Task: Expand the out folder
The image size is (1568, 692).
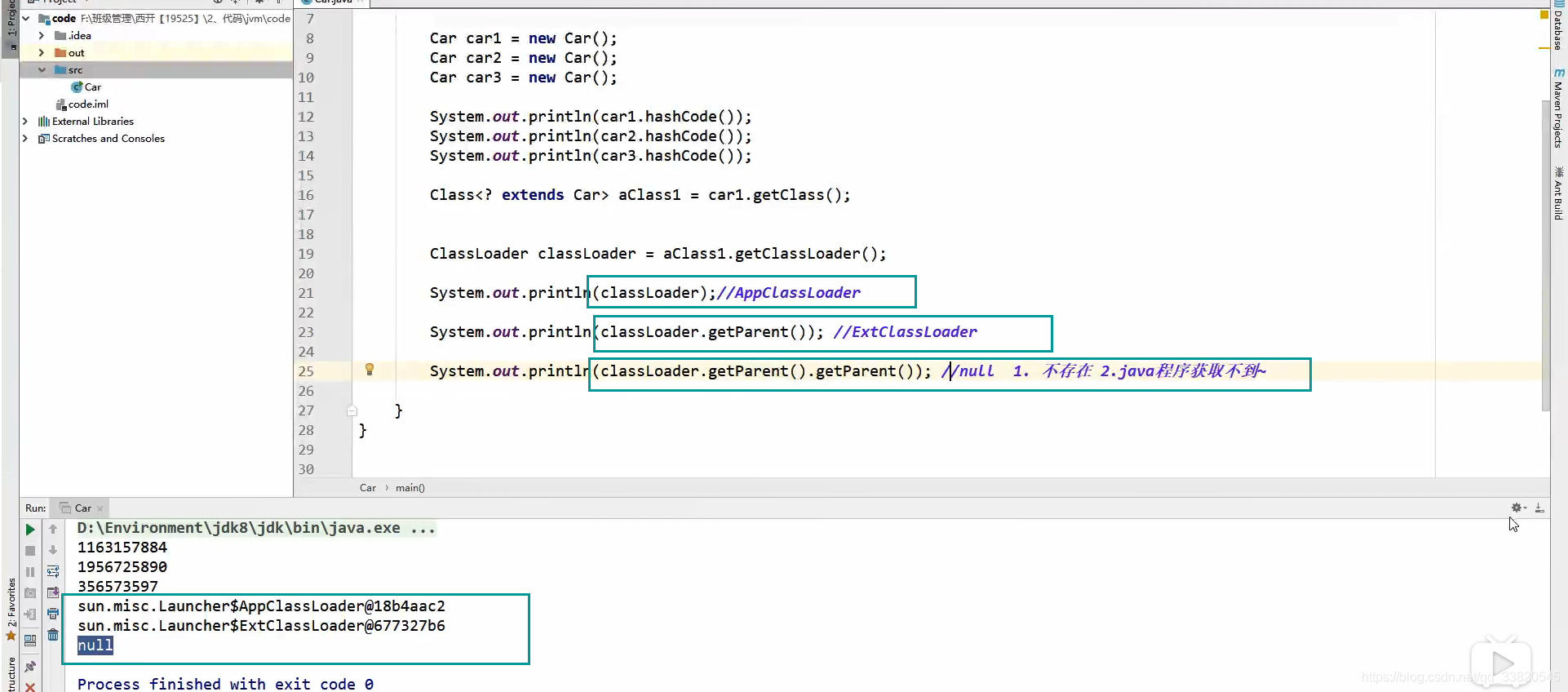Action: [x=42, y=52]
